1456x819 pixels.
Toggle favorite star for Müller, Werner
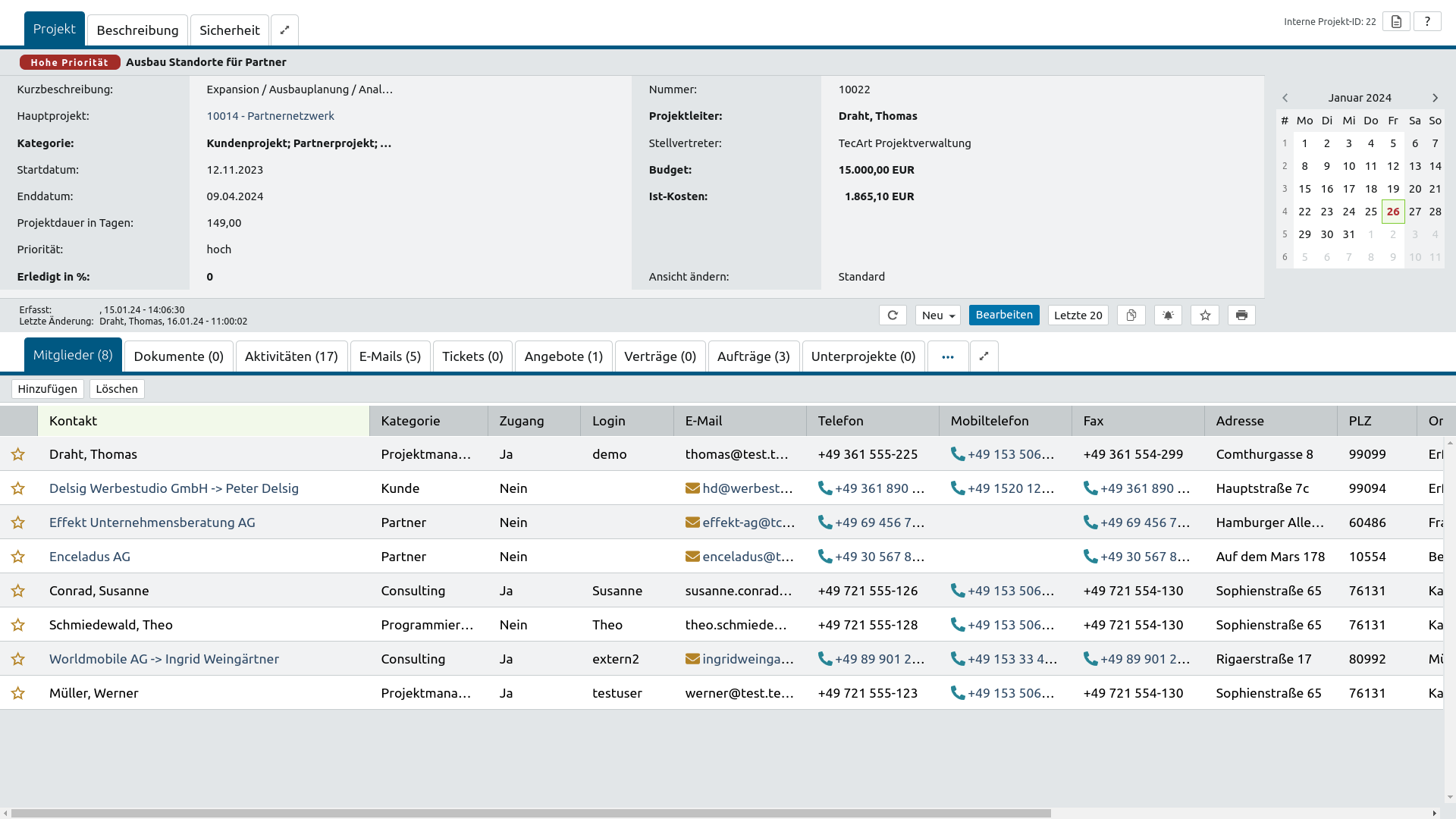(x=18, y=693)
